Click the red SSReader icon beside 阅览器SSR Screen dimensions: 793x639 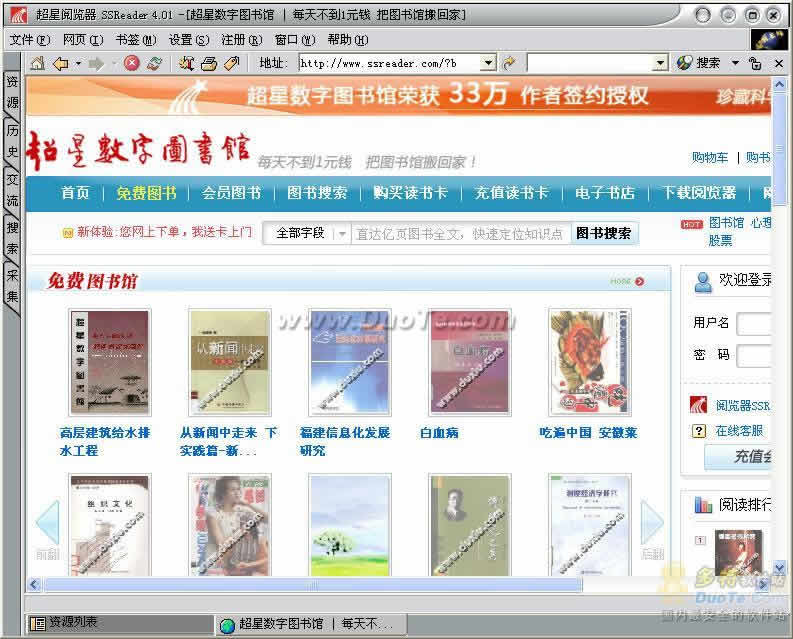[x=698, y=405]
